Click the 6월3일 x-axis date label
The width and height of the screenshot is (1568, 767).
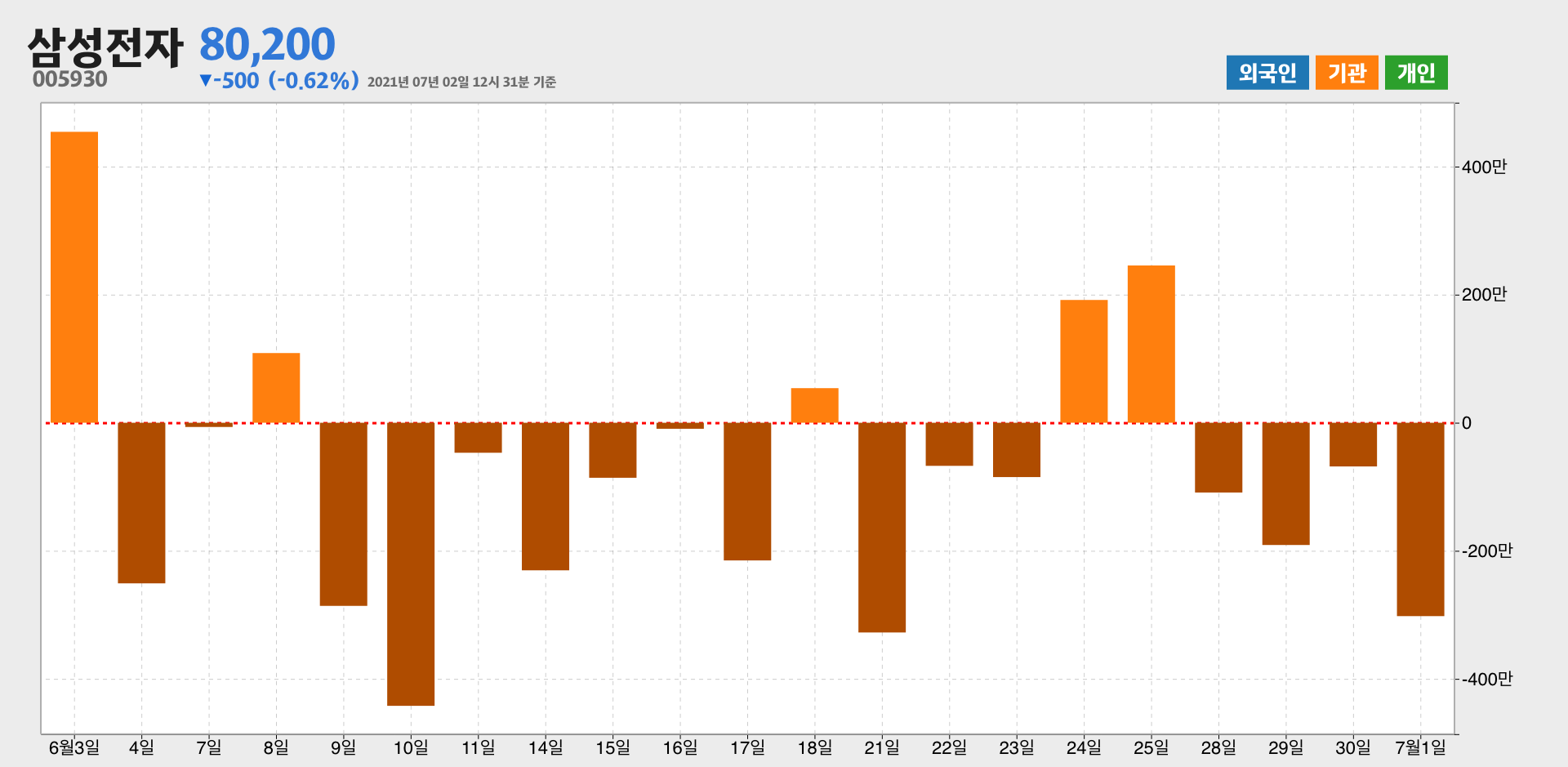coord(74,747)
